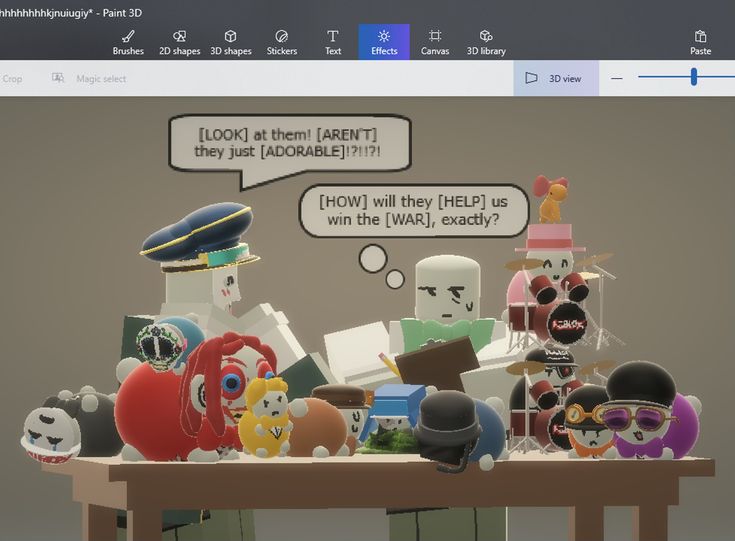Click the zoom slider handle
This screenshot has width=735, height=541.
coord(693,77)
